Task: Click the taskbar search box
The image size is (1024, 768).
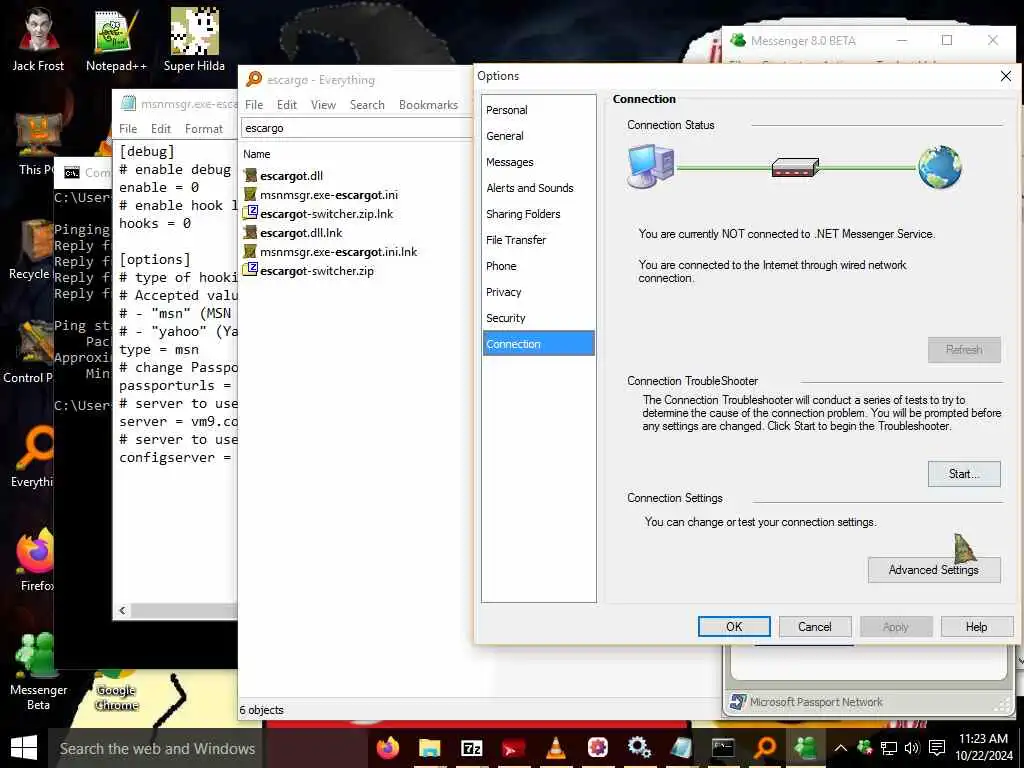Action: coord(157,748)
